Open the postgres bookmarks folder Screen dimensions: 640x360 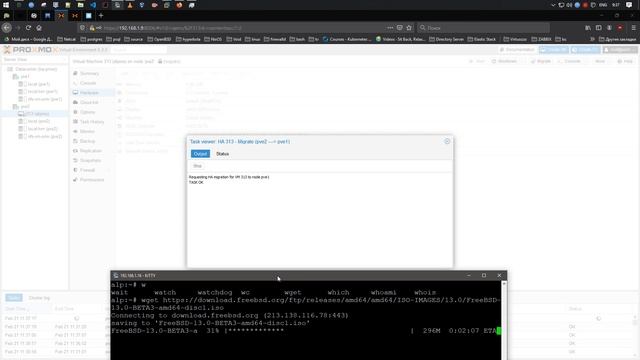[x=91, y=39]
